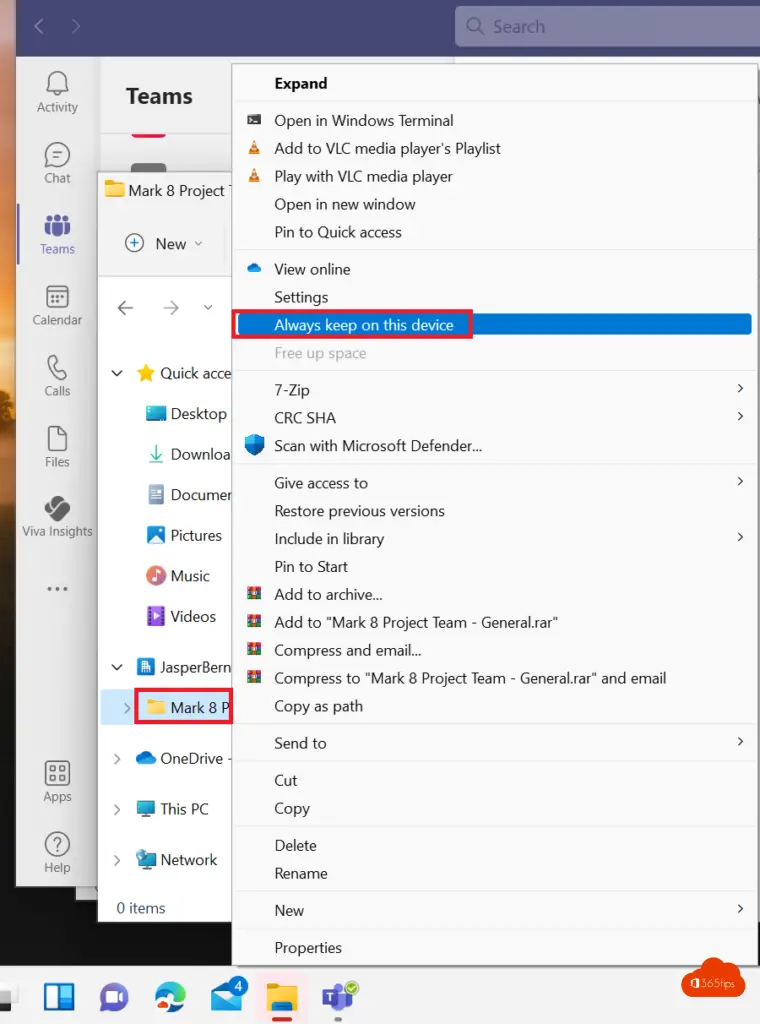Choose Properties from the context menu
The width and height of the screenshot is (760, 1024).
pos(308,948)
